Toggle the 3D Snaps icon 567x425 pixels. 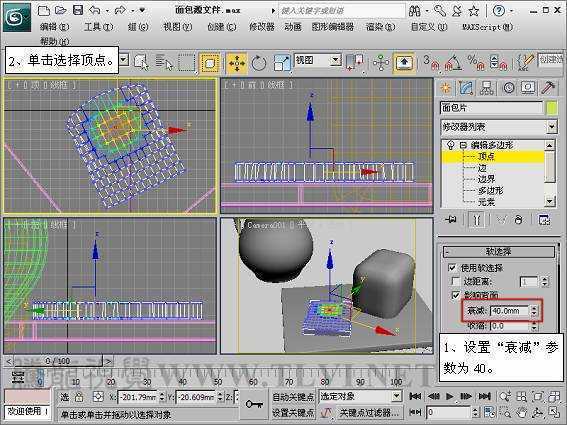(431, 62)
